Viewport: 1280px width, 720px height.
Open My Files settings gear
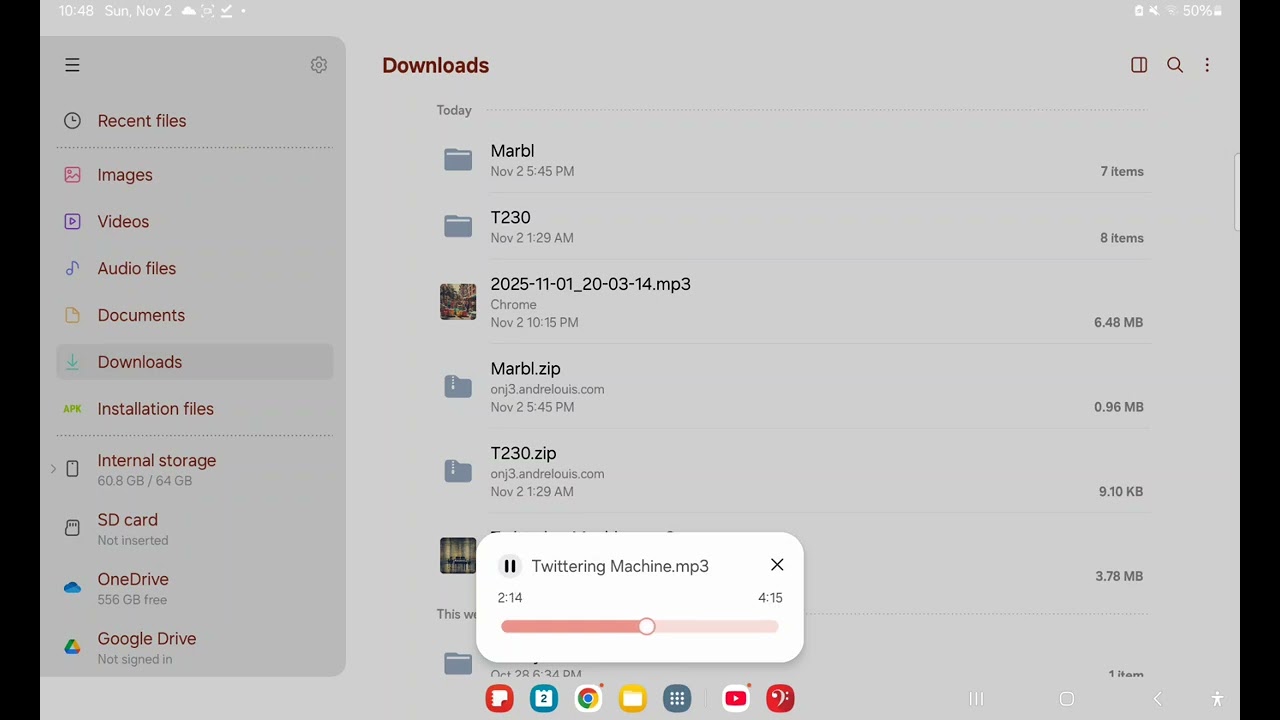319,65
